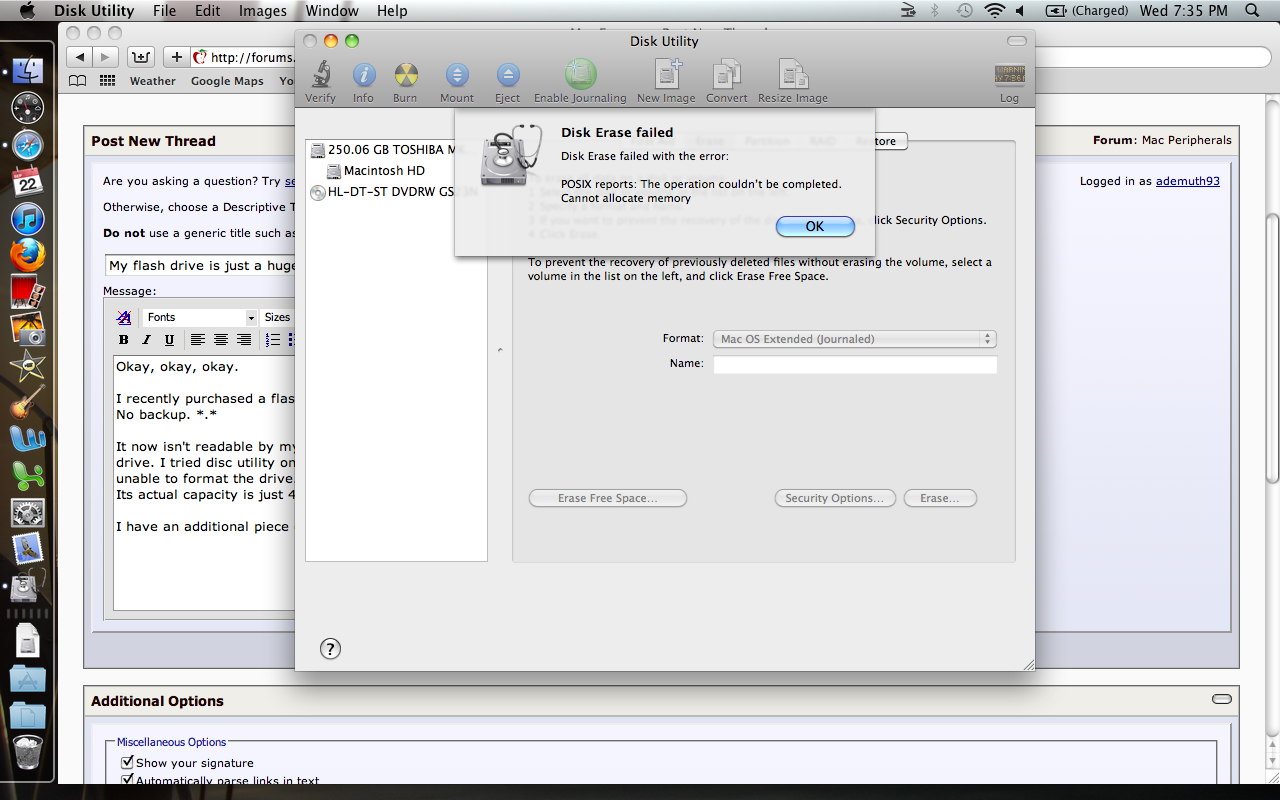Align message text left
The image size is (1280, 800).
click(198, 340)
